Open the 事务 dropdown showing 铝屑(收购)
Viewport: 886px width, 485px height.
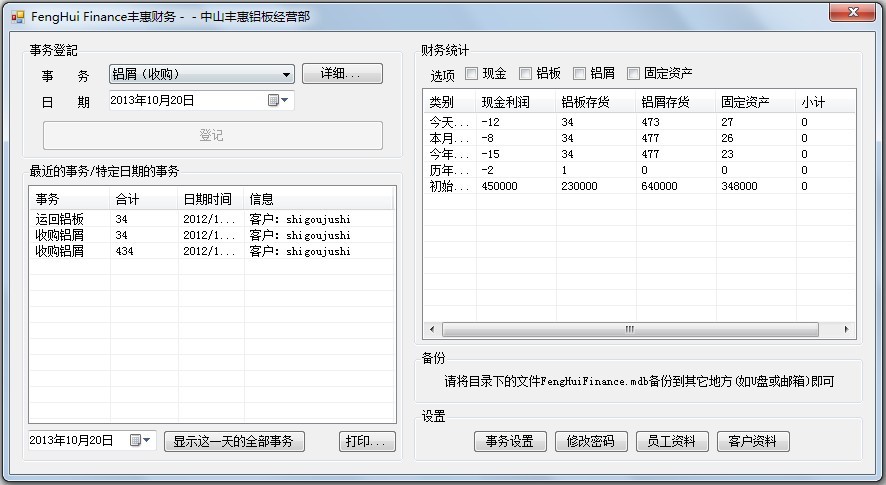(202, 74)
